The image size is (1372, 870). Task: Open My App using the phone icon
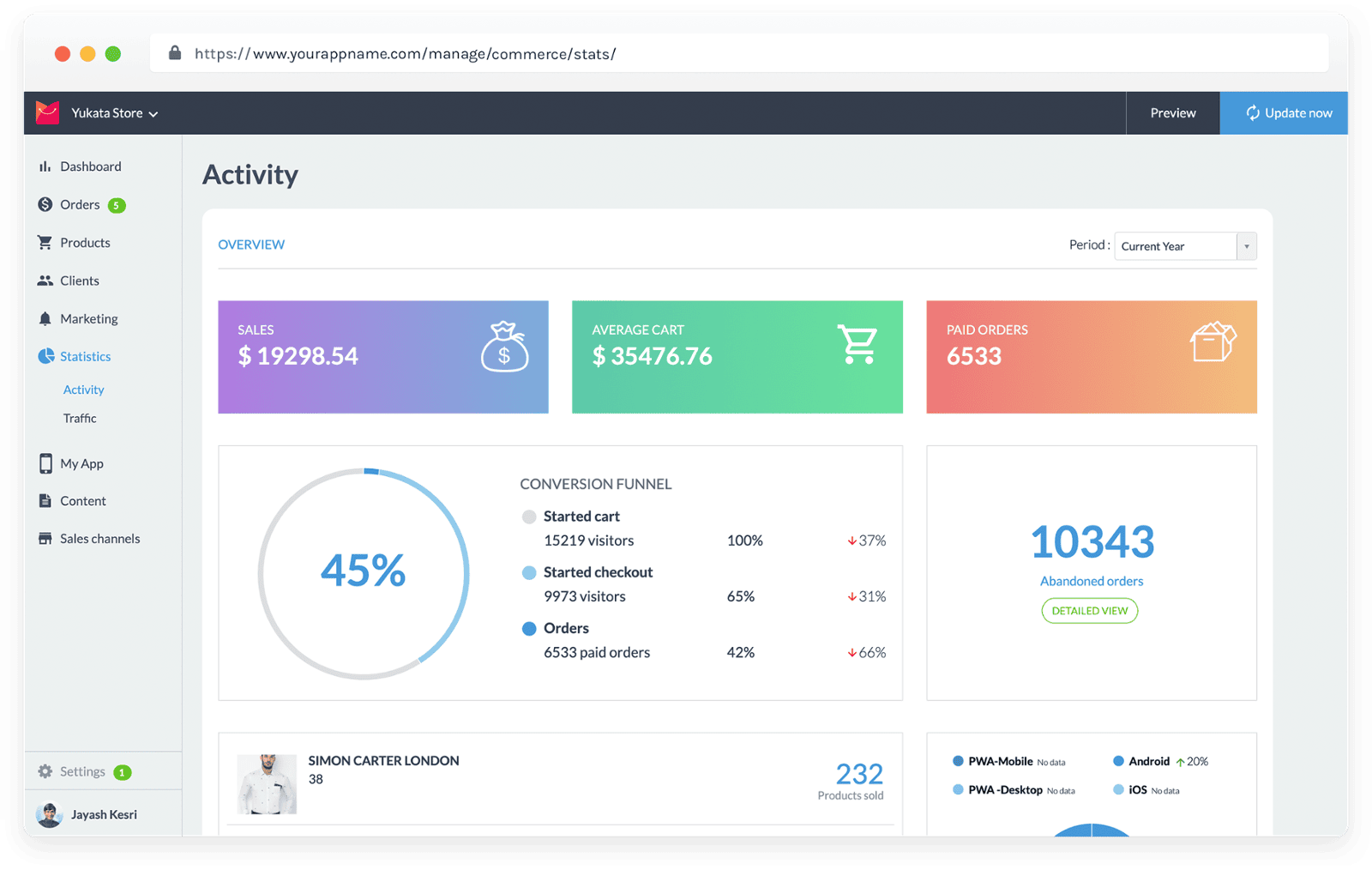coord(45,463)
